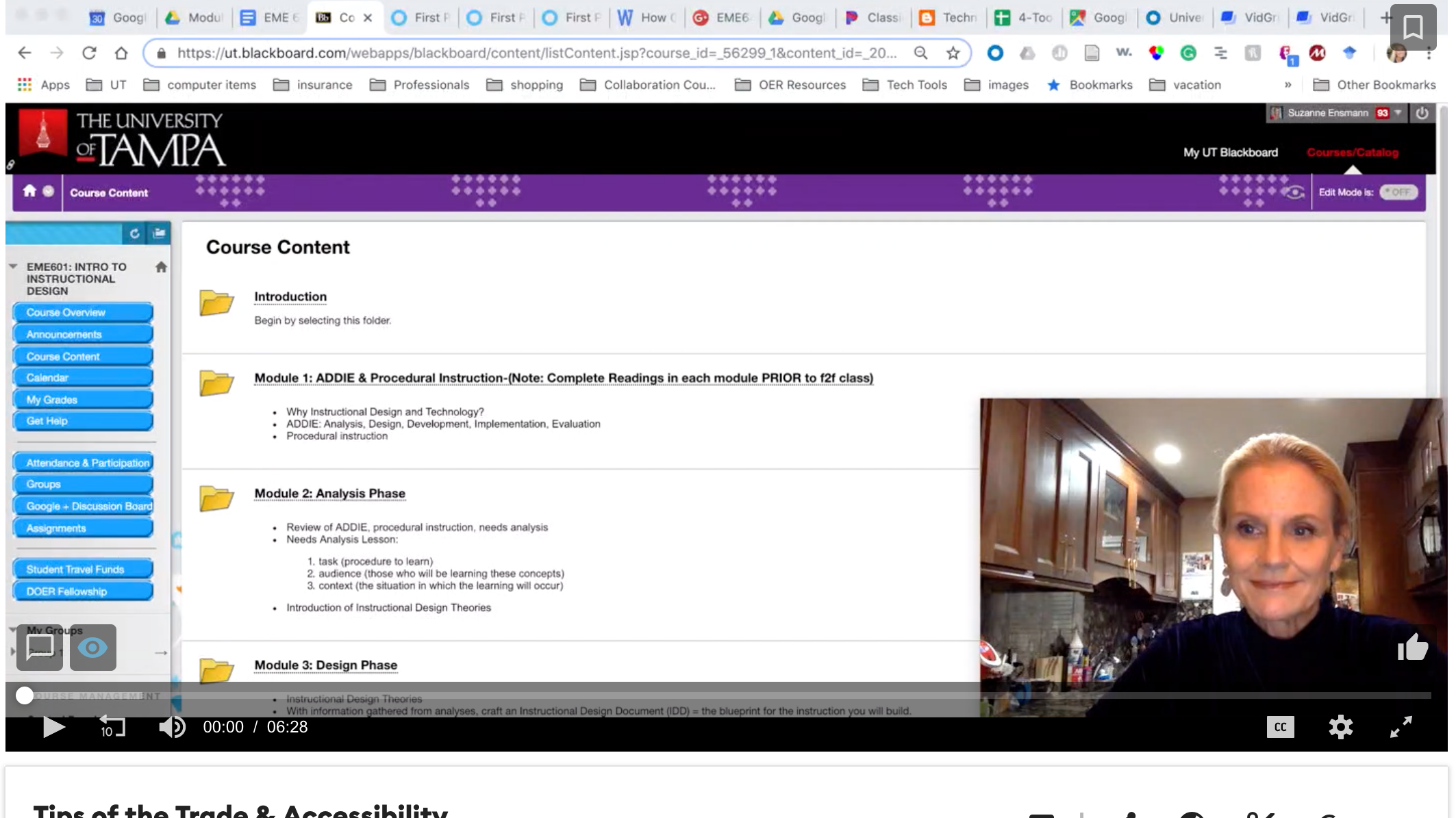Open Module 2: Analysis Phase link
This screenshot has width=1456, height=818.
pyautogui.click(x=329, y=494)
